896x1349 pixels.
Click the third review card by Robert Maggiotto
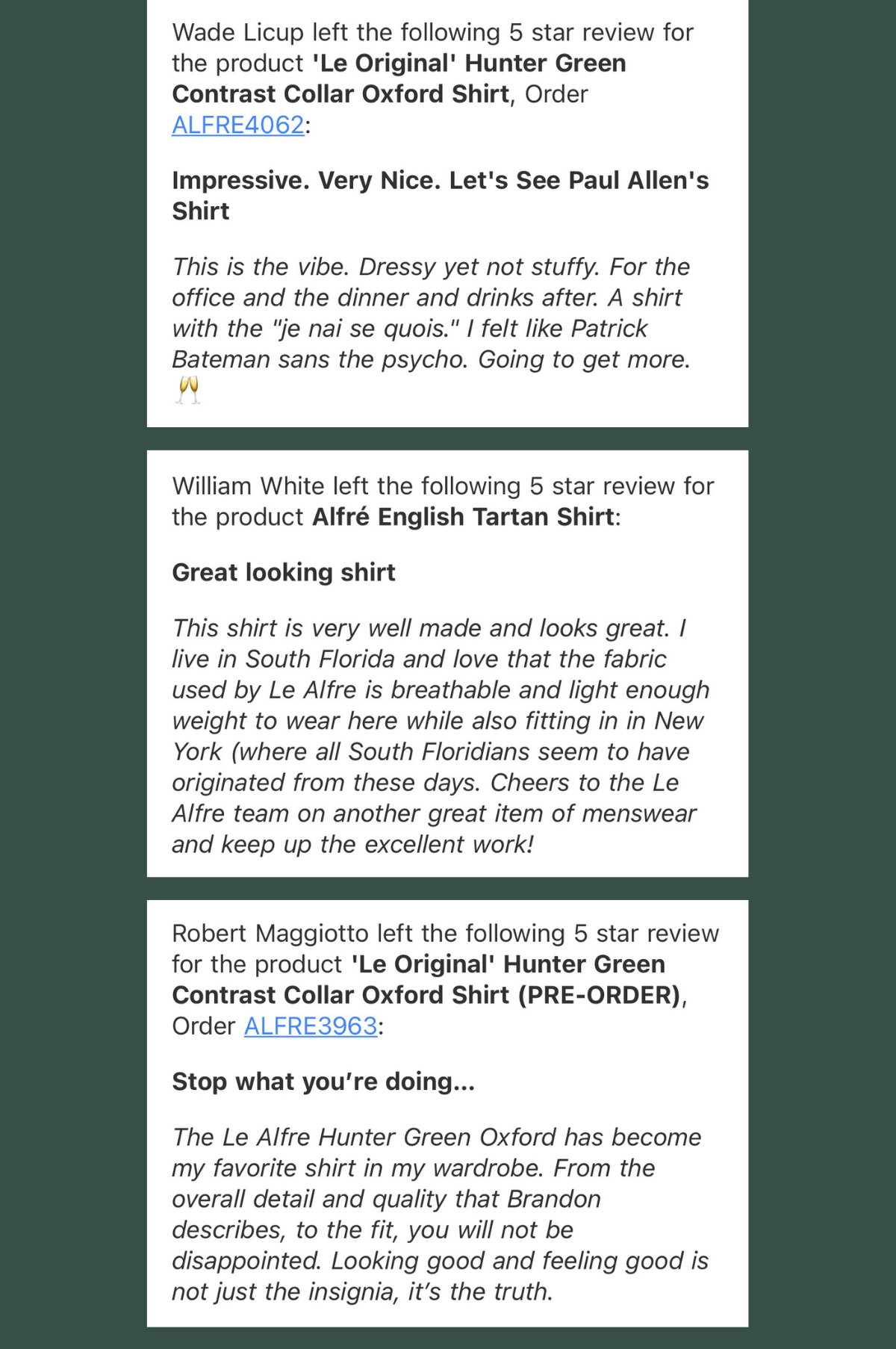[x=447, y=1113]
